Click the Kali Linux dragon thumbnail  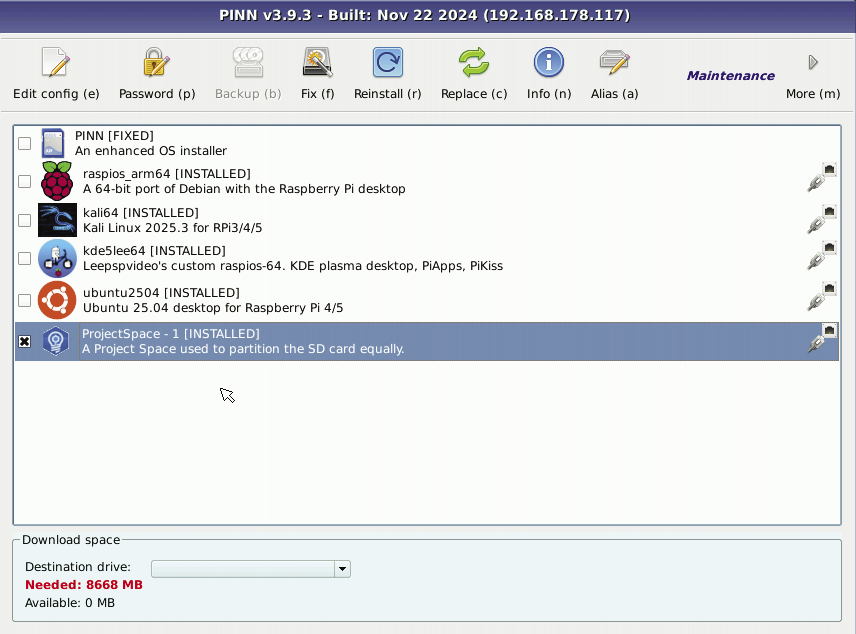click(x=57, y=220)
